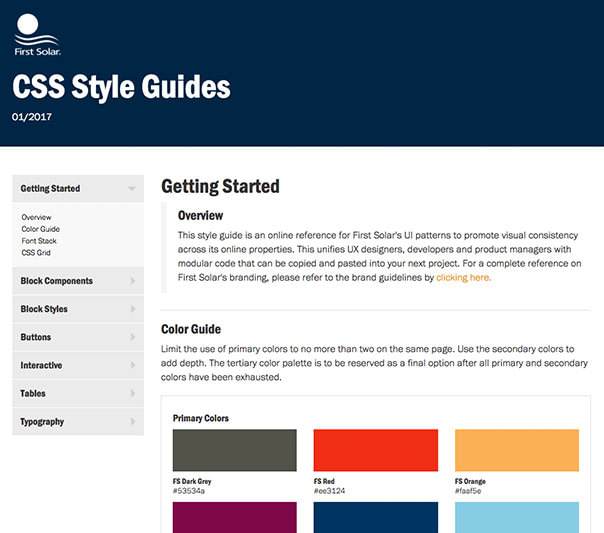Viewport: 604px width, 533px height.
Task: Open the Interactive menu item
Action: [78, 365]
